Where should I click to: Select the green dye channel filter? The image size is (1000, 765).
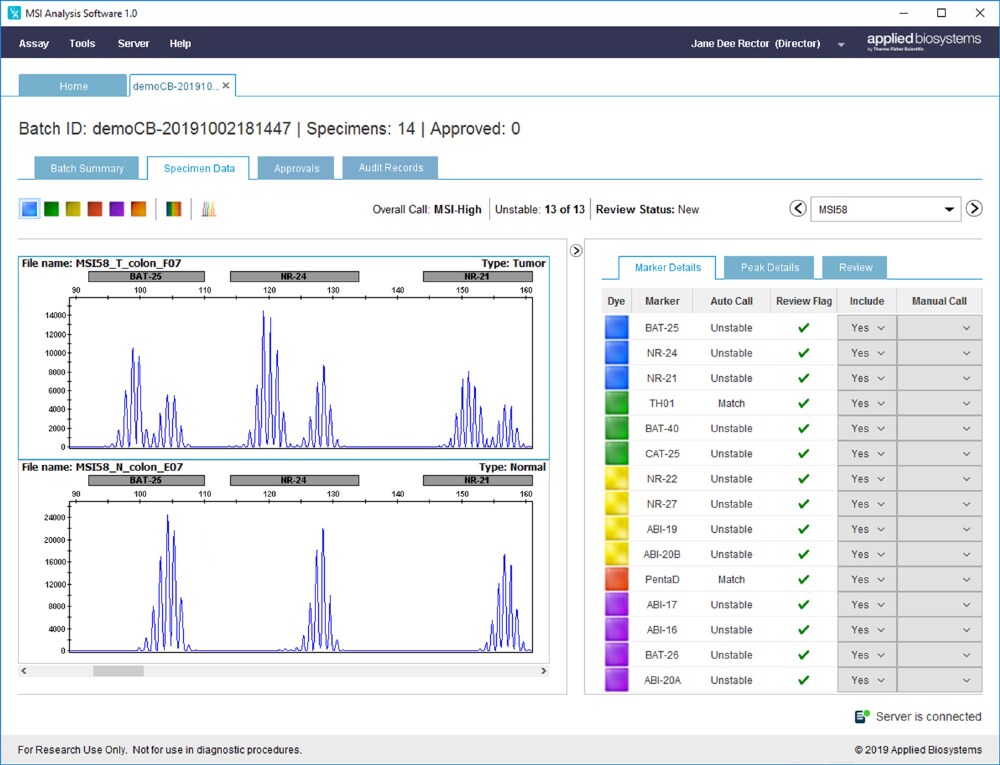pyautogui.click(x=51, y=208)
